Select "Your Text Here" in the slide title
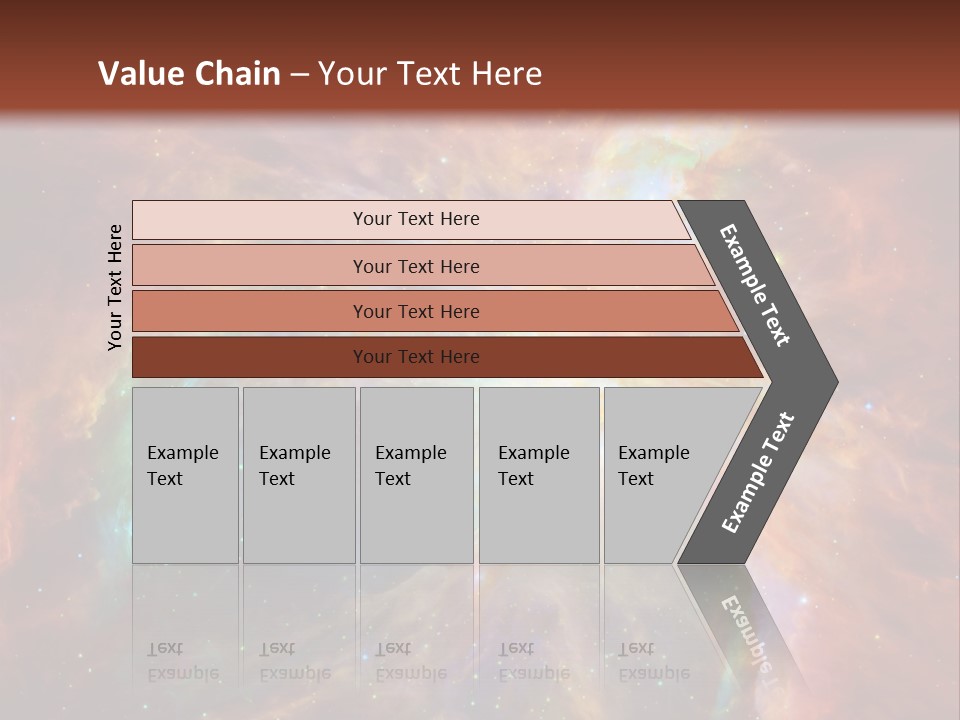The width and height of the screenshot is (960, 720). click(430, 74)
